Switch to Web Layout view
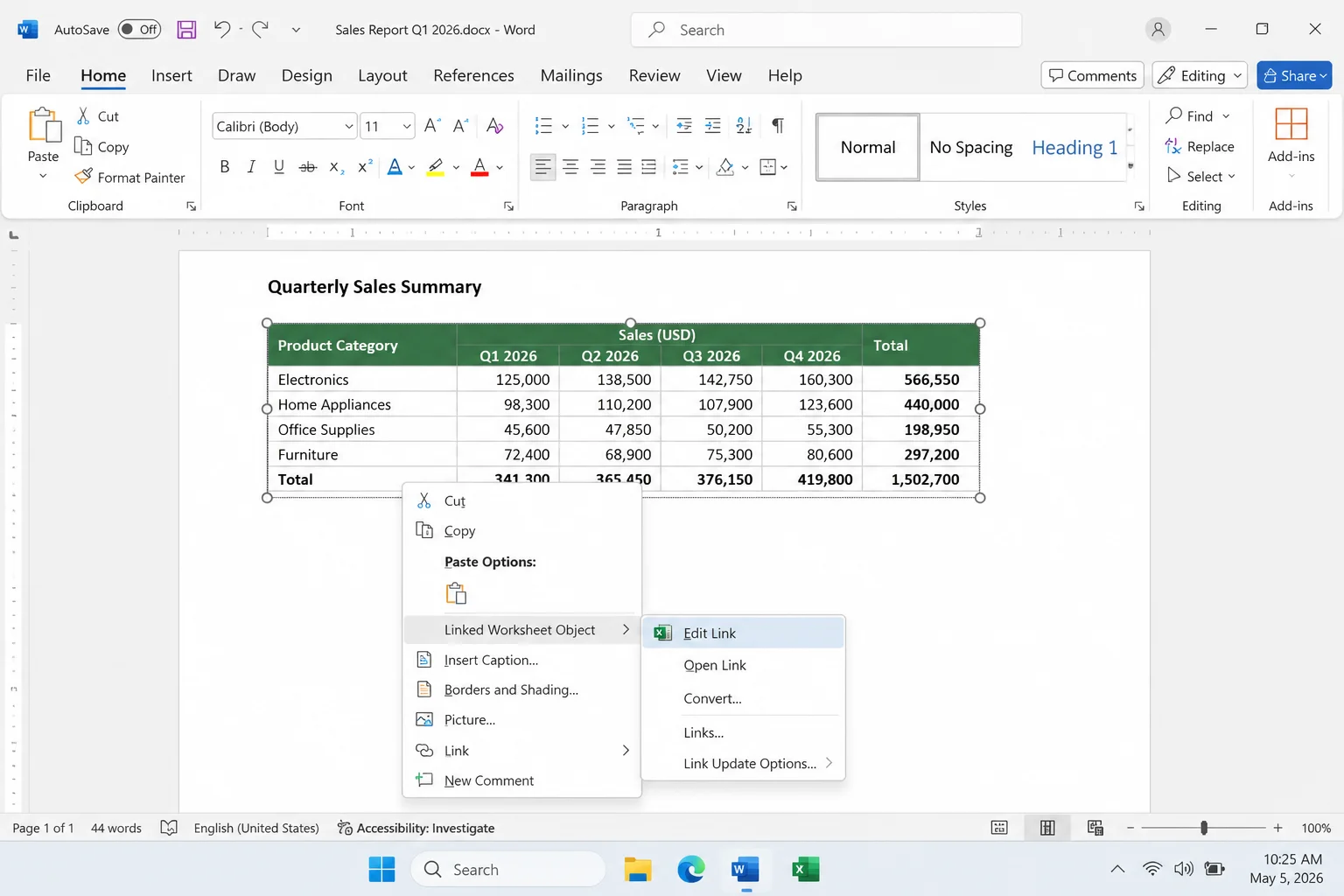1344x896 pixels. 1095,828
